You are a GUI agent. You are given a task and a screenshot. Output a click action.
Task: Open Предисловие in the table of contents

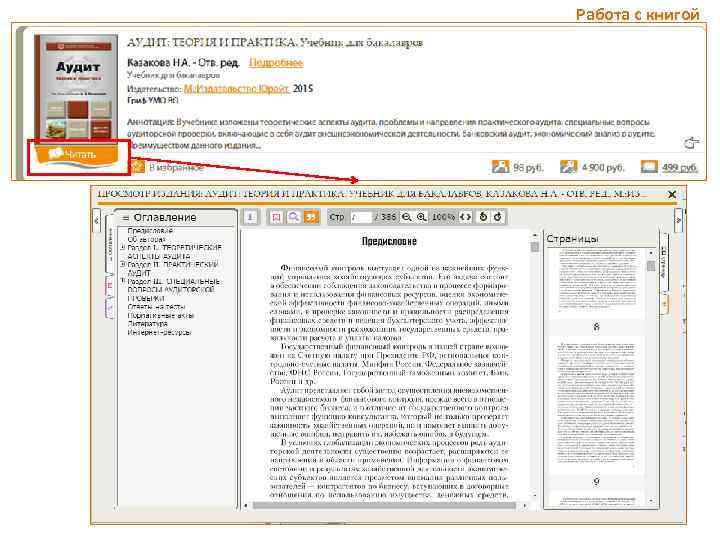[150, 231]
